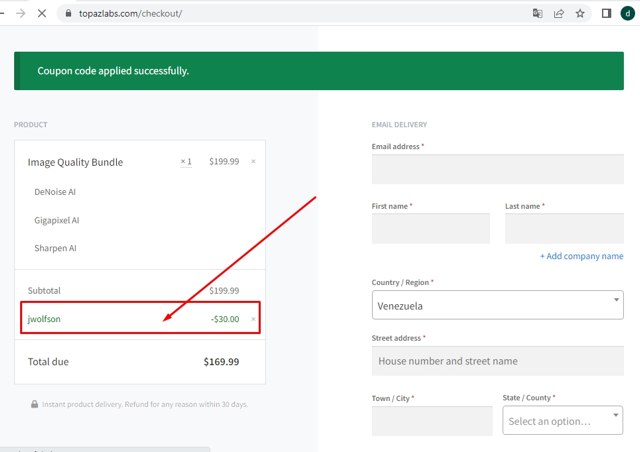
Task: Click the Last name input box
Action: [564, 229]
